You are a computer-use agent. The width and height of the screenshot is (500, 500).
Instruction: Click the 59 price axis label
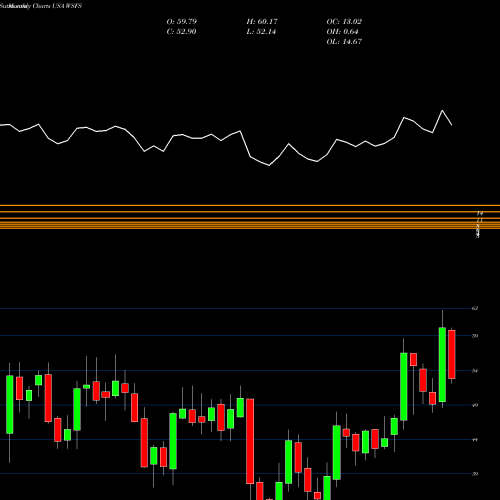[x=475, y=336]
